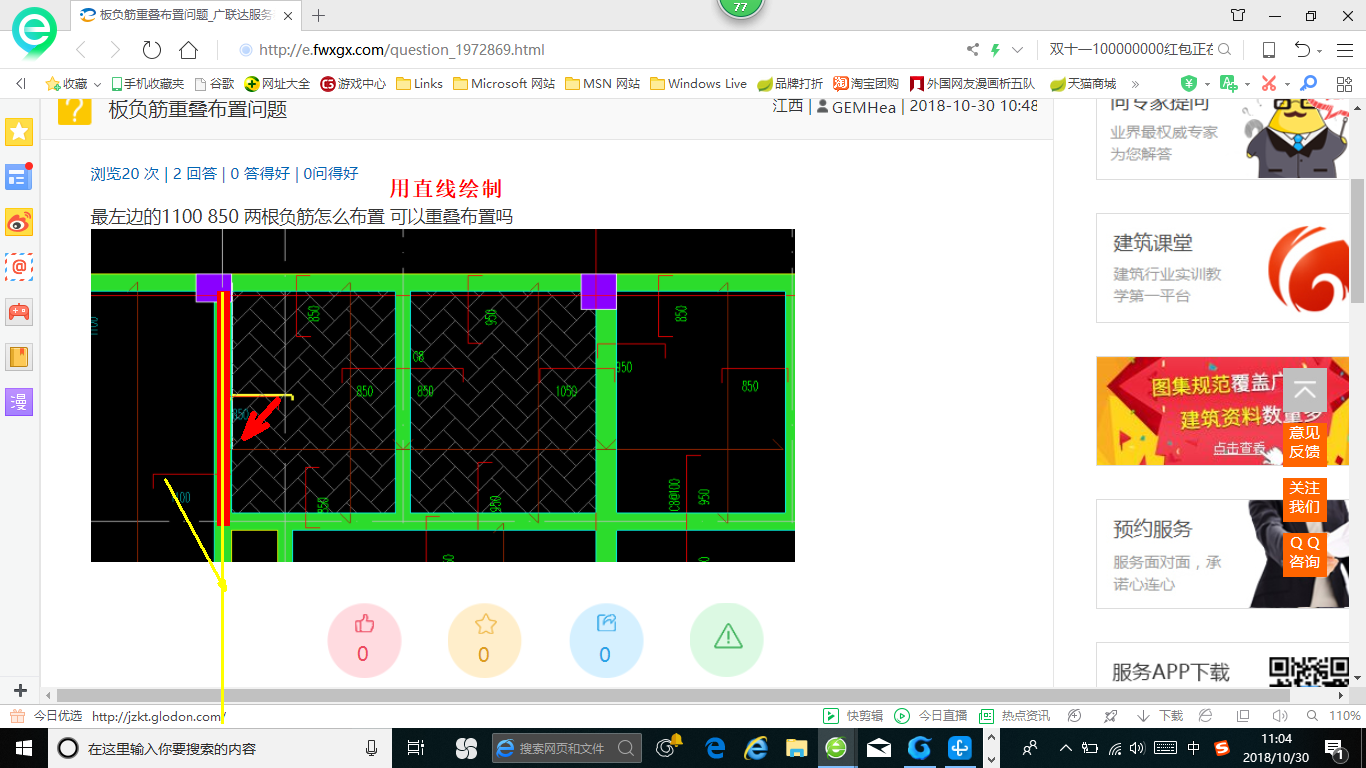Click the share icon in address bar
Viewport: 1366px width, 768px height.
[x=973, y=50]
